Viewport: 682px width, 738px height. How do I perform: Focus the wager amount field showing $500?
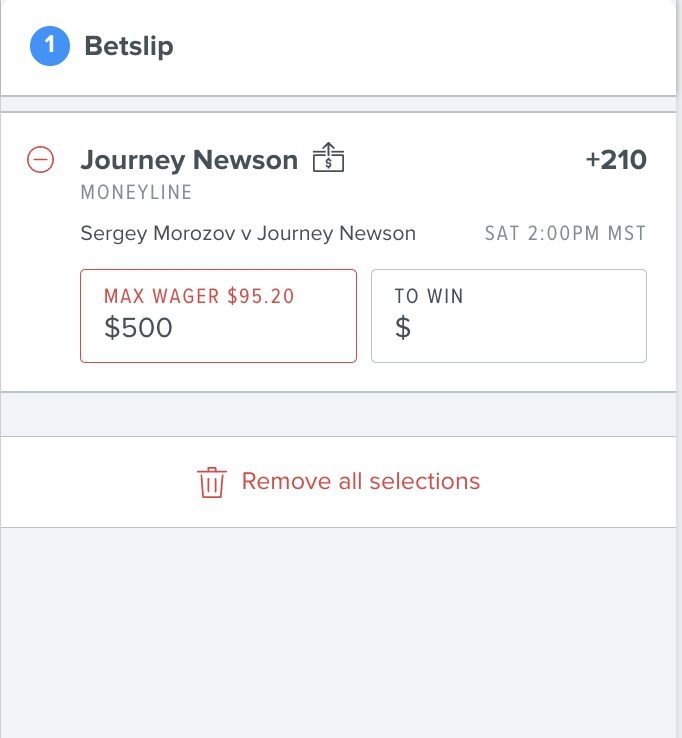(218, 316)
